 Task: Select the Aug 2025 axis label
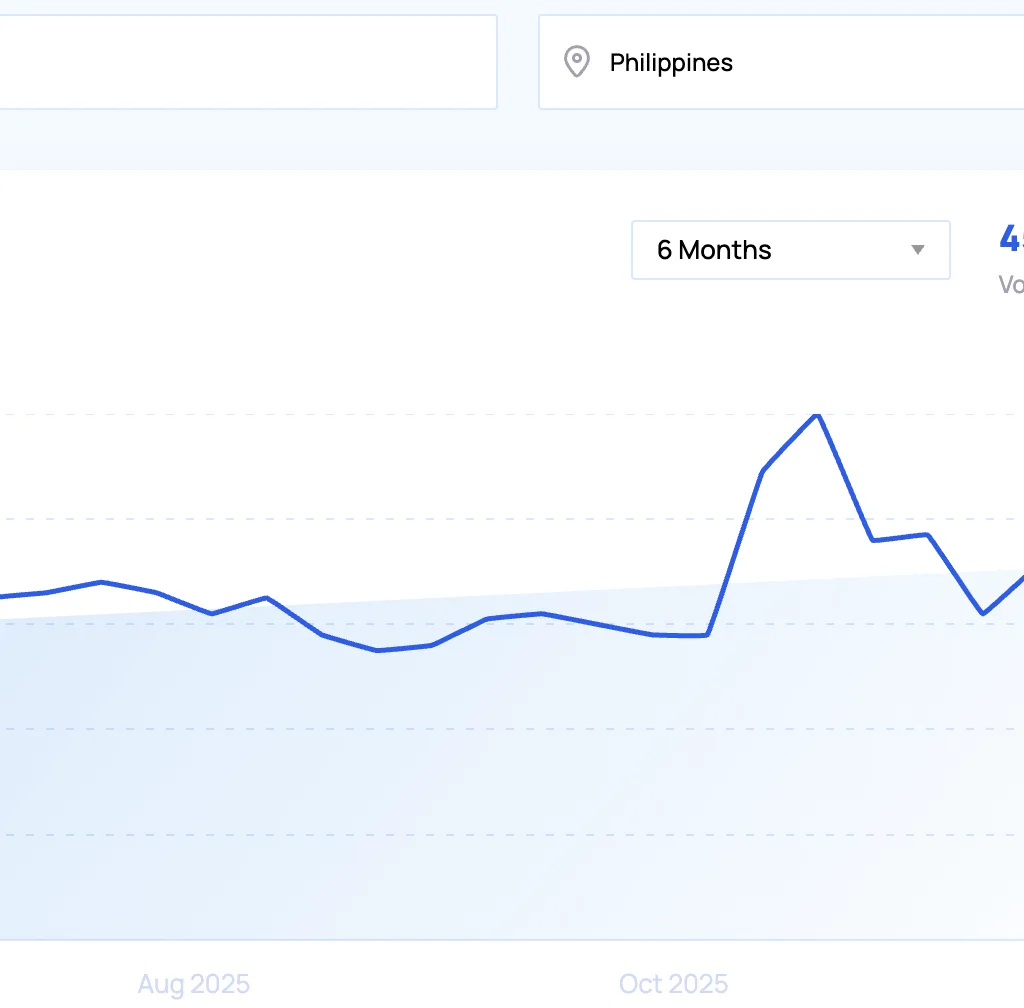tap(192, 984)
